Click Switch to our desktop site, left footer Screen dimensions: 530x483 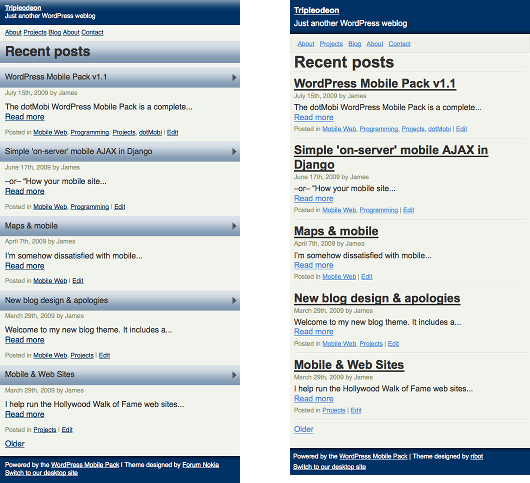click(x=41, y=473)
